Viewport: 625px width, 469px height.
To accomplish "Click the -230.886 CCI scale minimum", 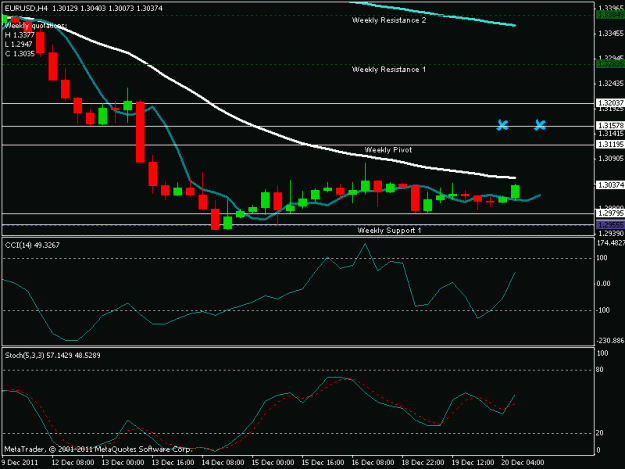I will coord(610,341).
